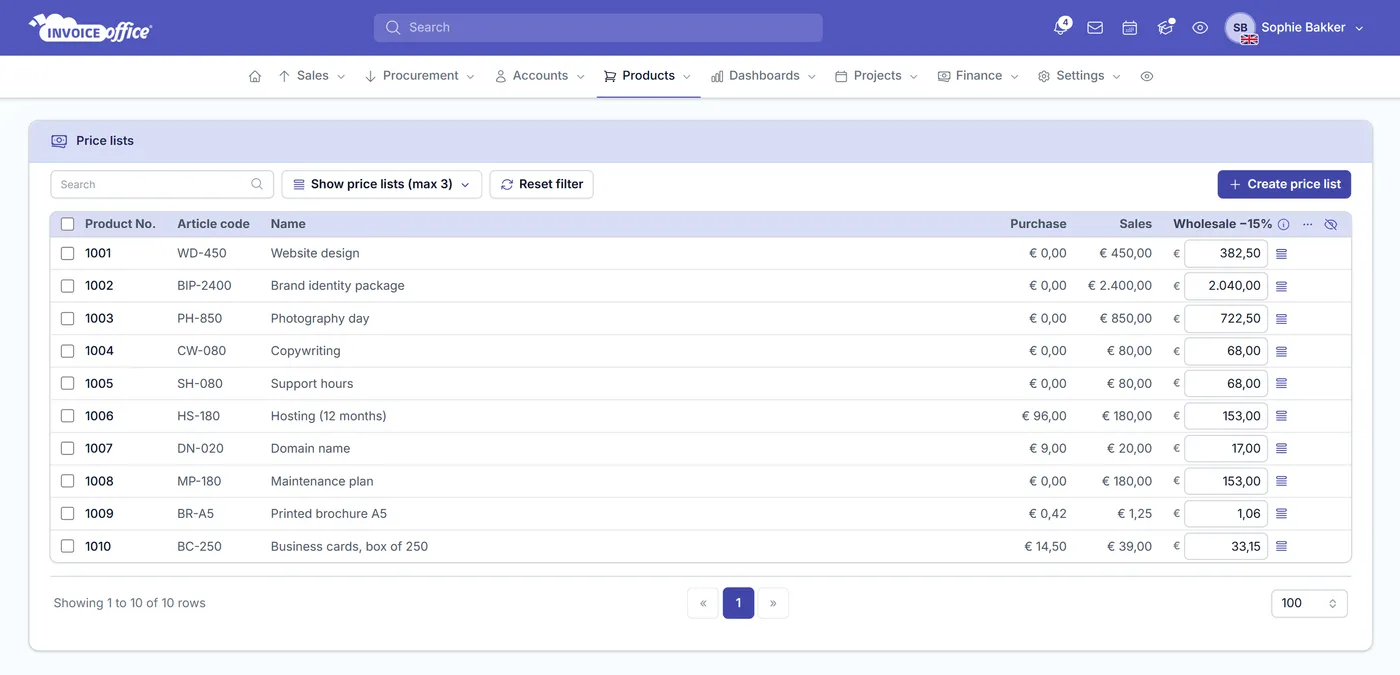Click the magnifier icon in table search
The width and height of the screenshot is (1400, 675).
[x=257, y=184]
